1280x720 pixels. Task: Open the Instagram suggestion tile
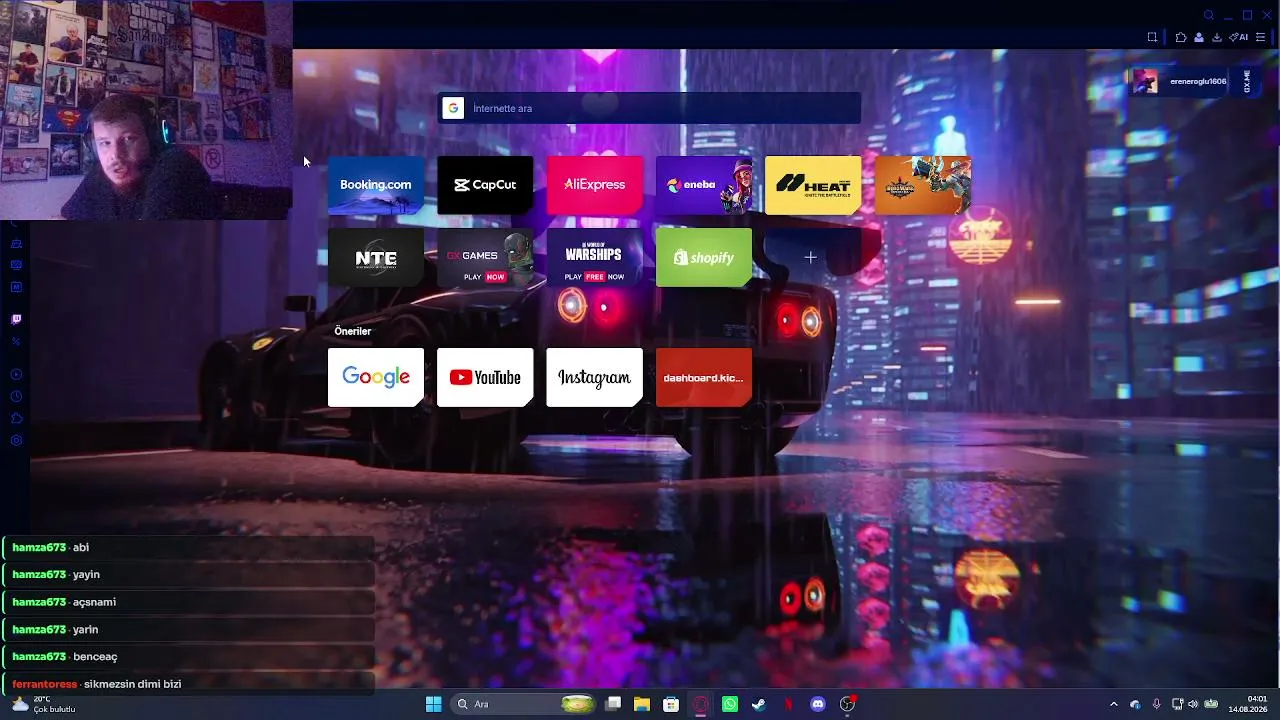point(594,377)
